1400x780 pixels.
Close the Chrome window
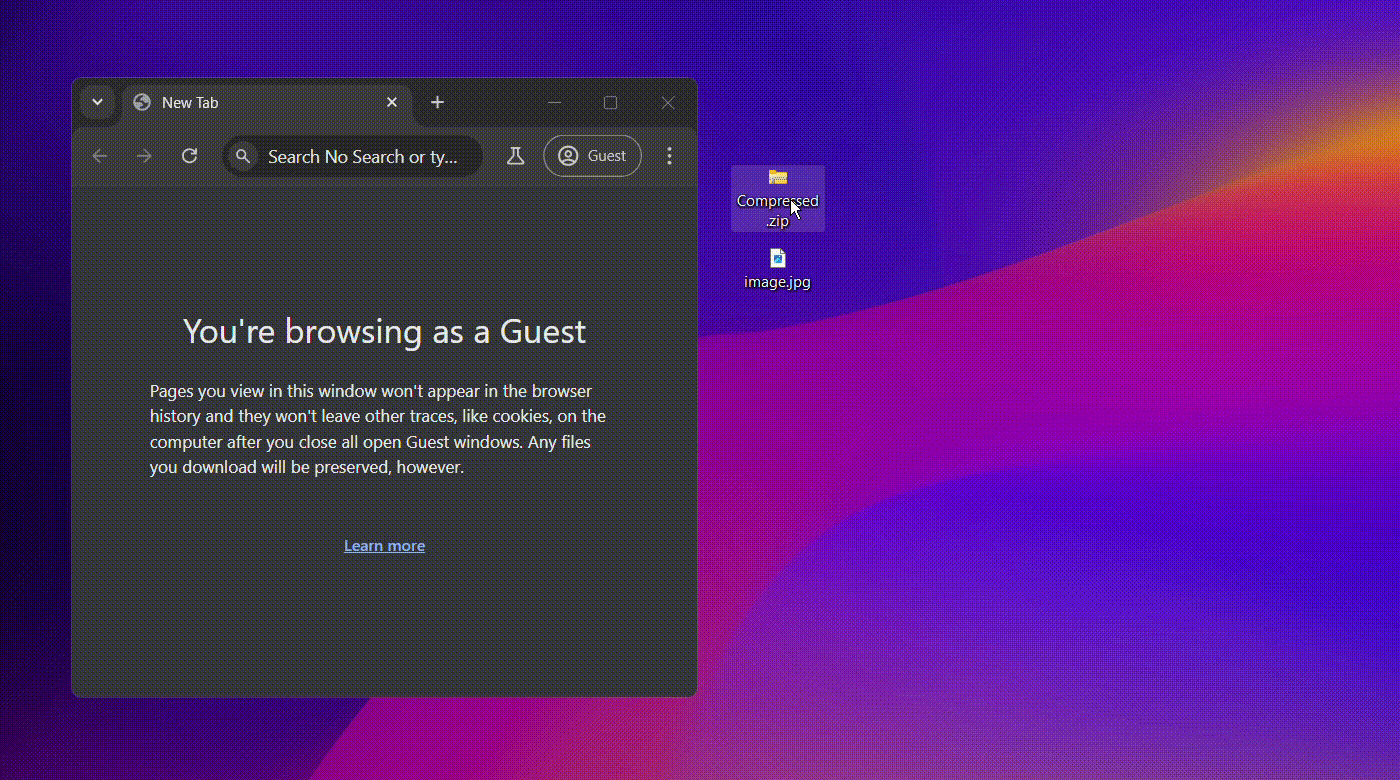coord(668,102)
